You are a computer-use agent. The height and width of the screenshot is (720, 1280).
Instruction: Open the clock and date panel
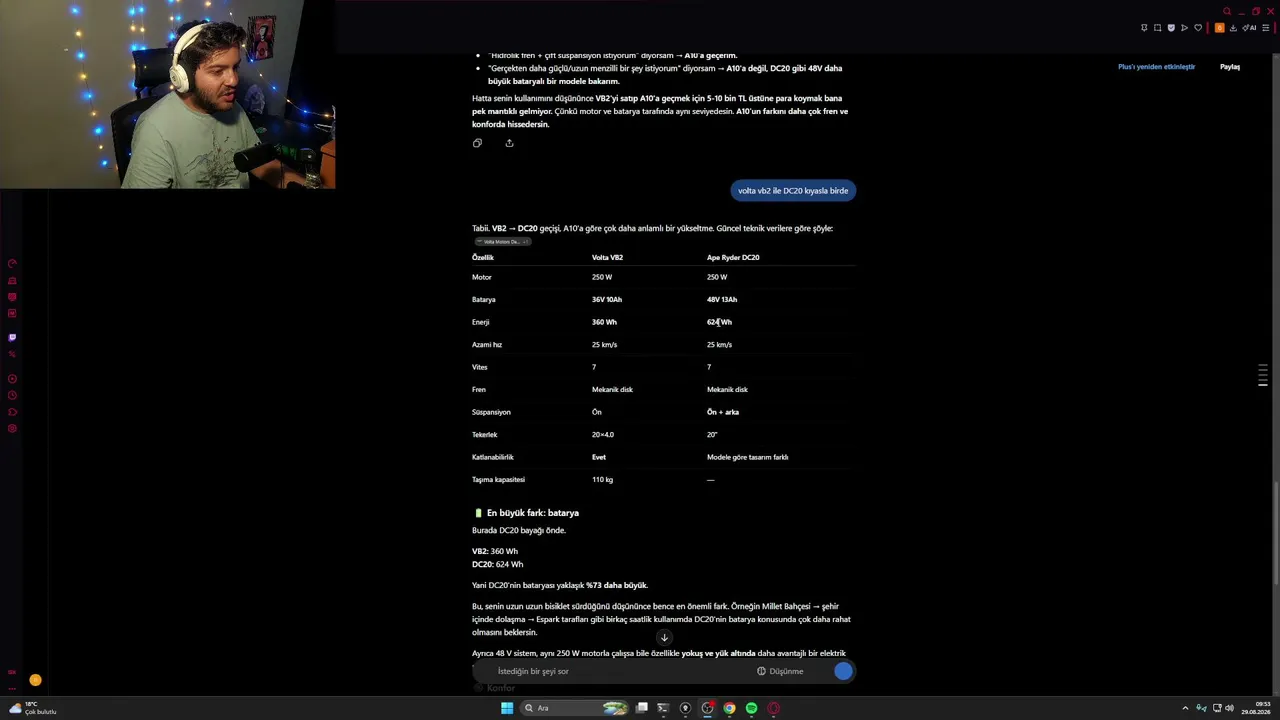point(1256,708)
